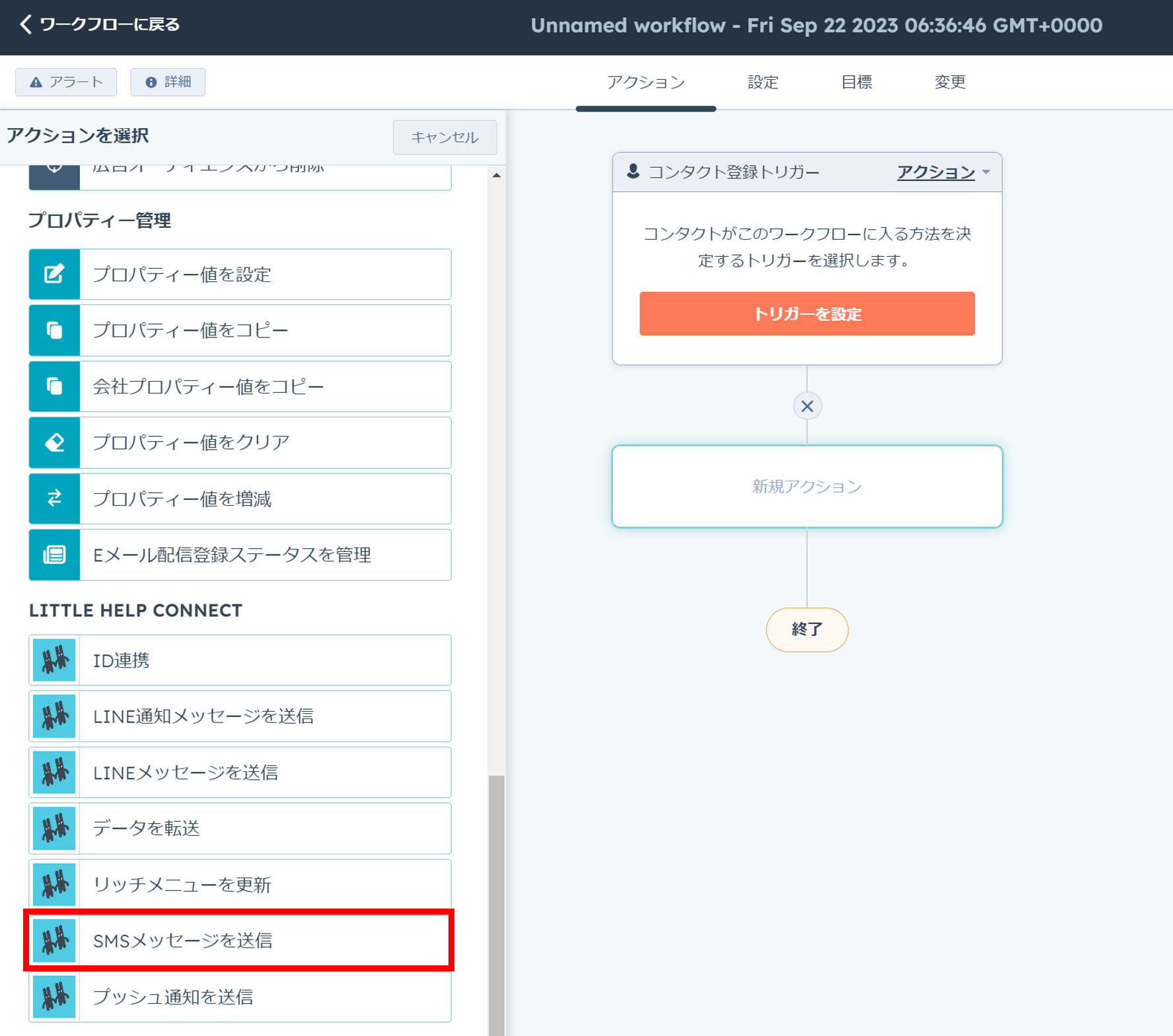Show workflow 詳細 info
This screenshot has height=1036, width=1173.
168,82
